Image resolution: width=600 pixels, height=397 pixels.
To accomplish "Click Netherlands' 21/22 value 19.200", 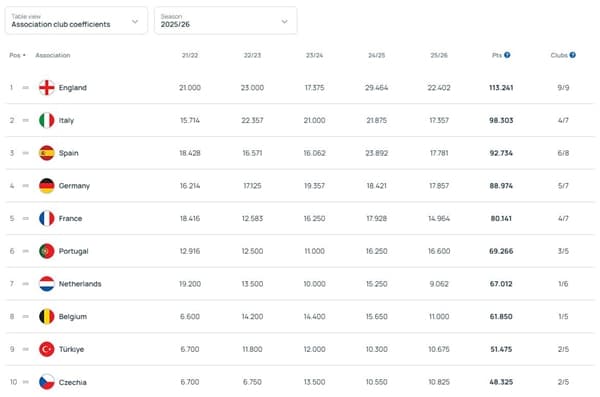I will 190,284.
